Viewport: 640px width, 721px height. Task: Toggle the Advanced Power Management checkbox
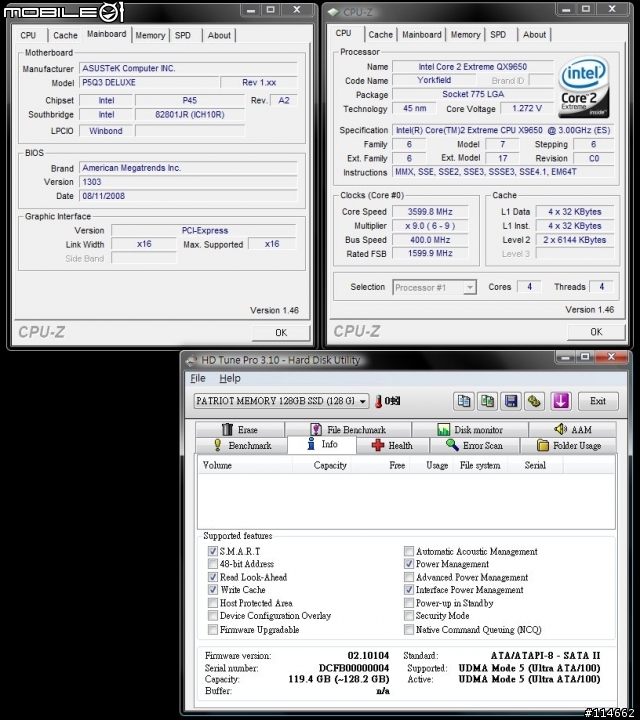click(x=409, y=577)
